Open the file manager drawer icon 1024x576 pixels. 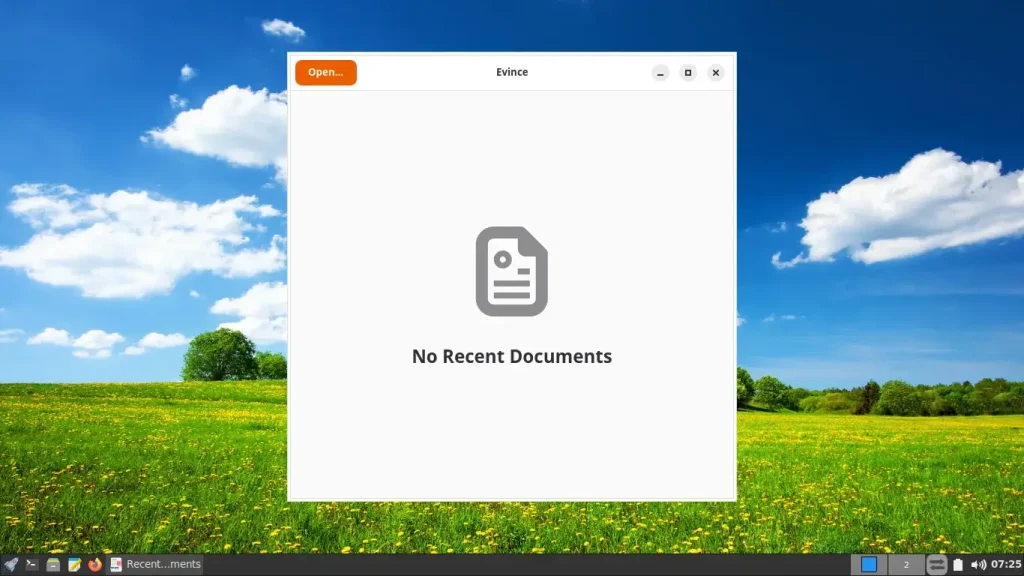click(x=53, y=564)
